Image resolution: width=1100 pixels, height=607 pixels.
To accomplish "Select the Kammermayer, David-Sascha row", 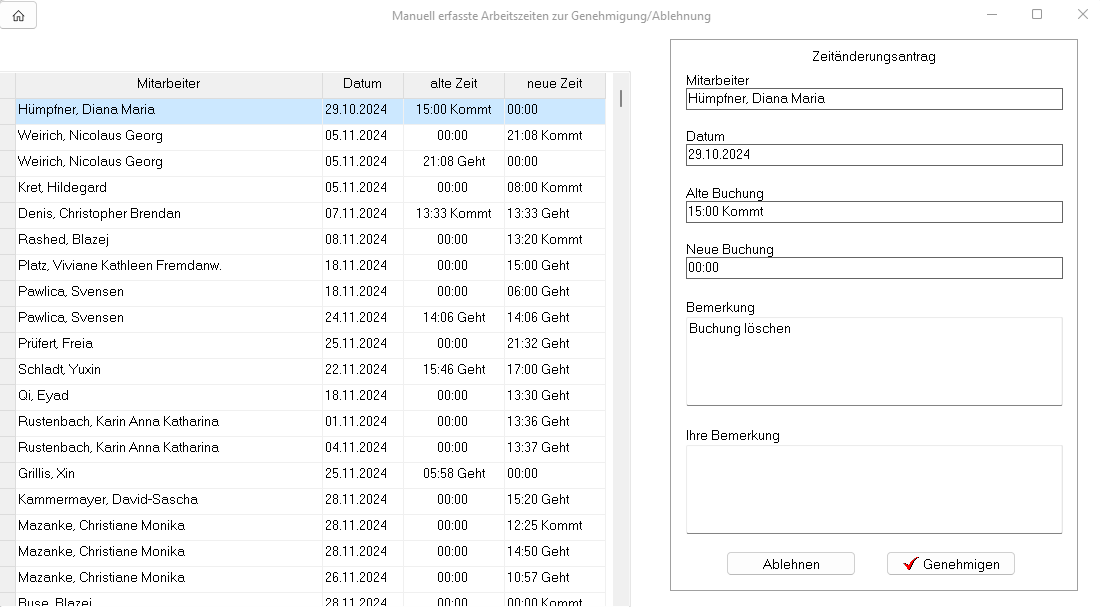I will point(107,500).
